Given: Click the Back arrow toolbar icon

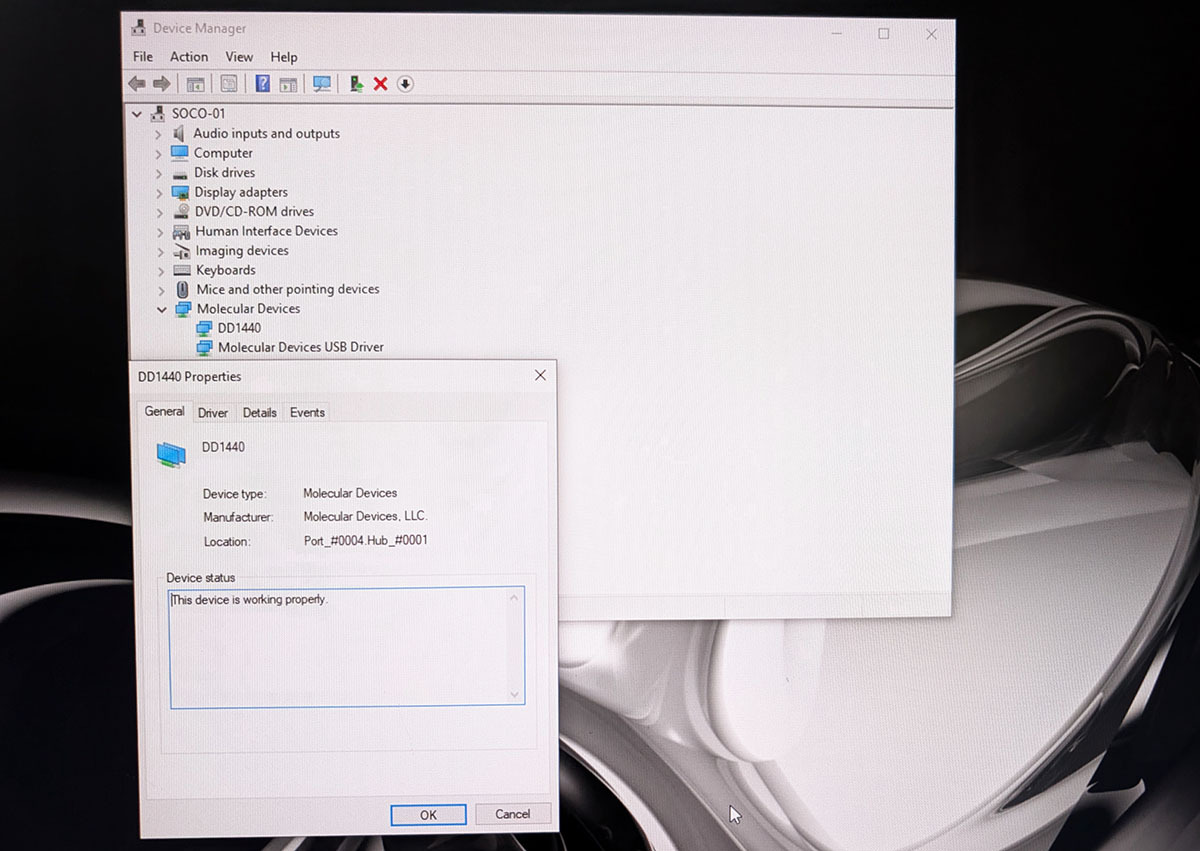Looking at the screenshot, I should coord(137,84).
